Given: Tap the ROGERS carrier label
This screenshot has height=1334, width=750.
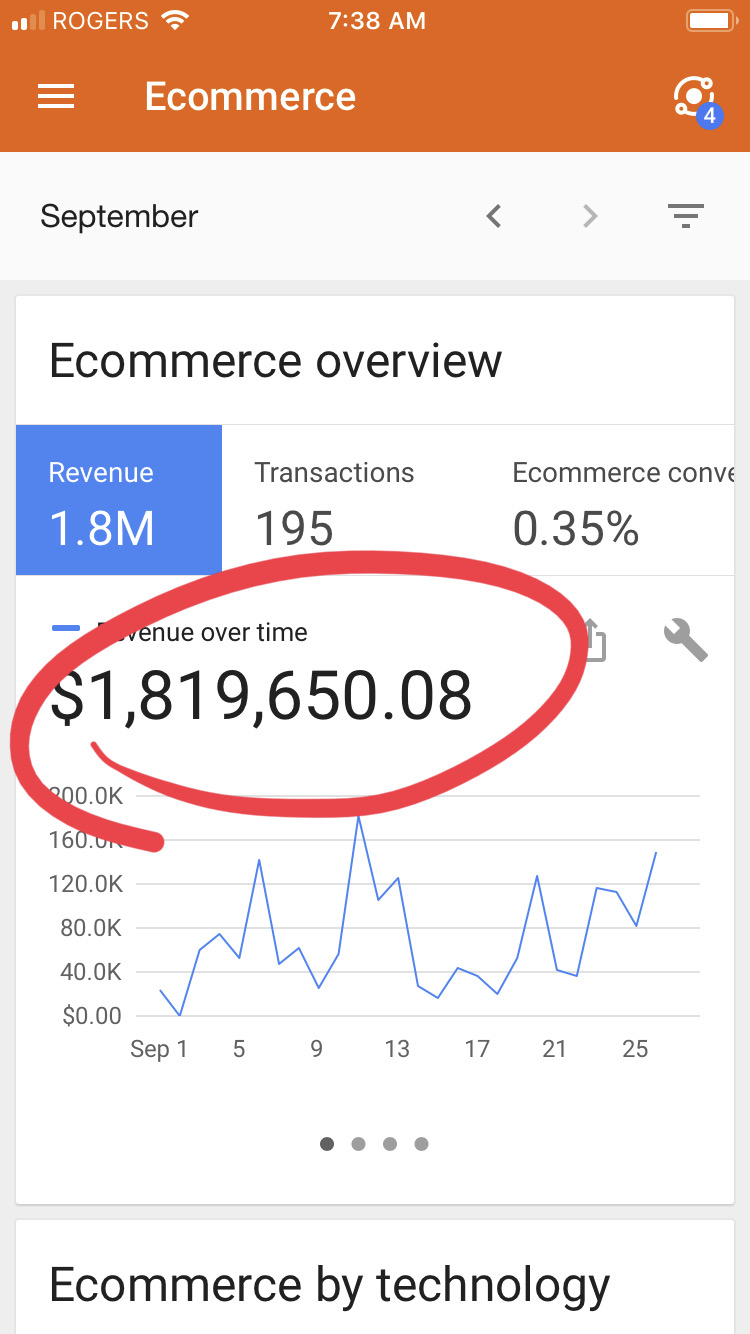Looking at the screenshot, I should point(100,21).
